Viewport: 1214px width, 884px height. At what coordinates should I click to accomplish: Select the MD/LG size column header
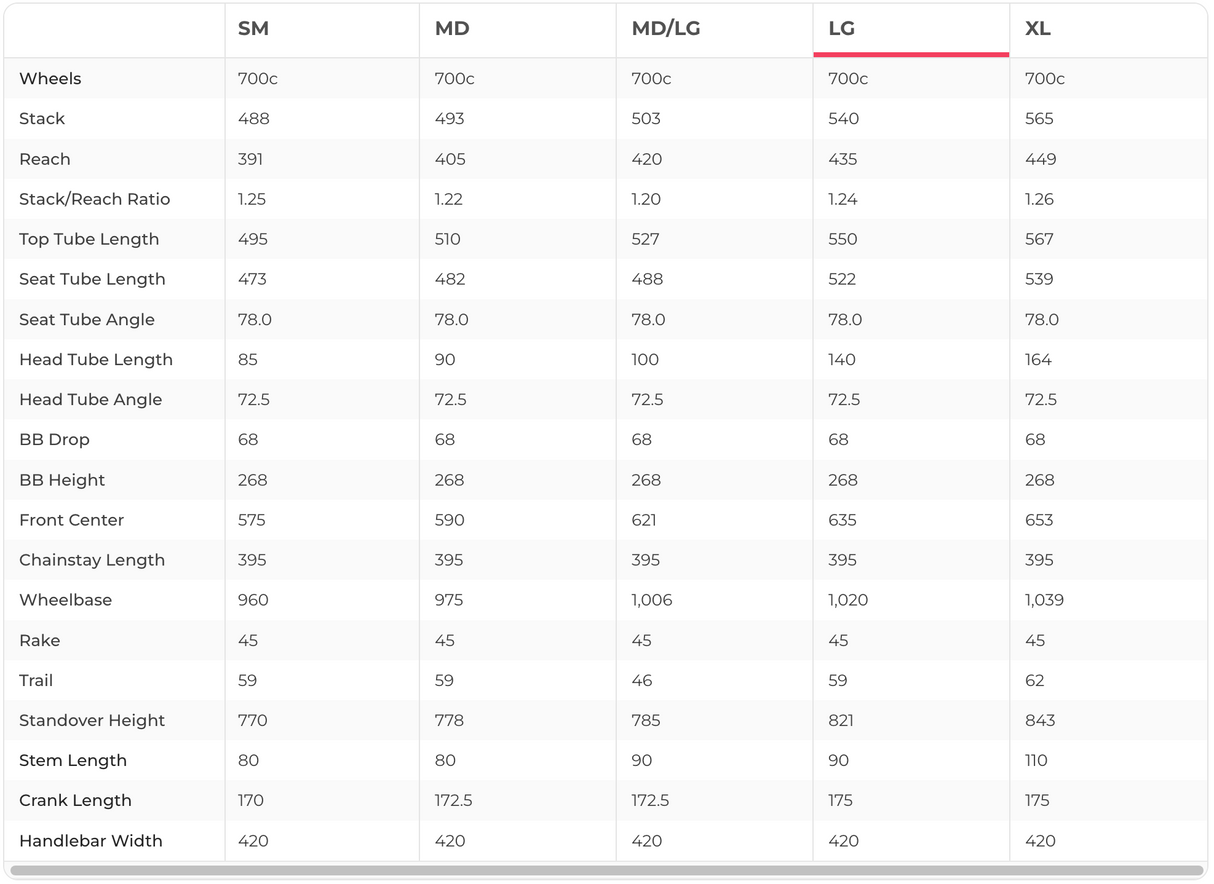[666, 29]
